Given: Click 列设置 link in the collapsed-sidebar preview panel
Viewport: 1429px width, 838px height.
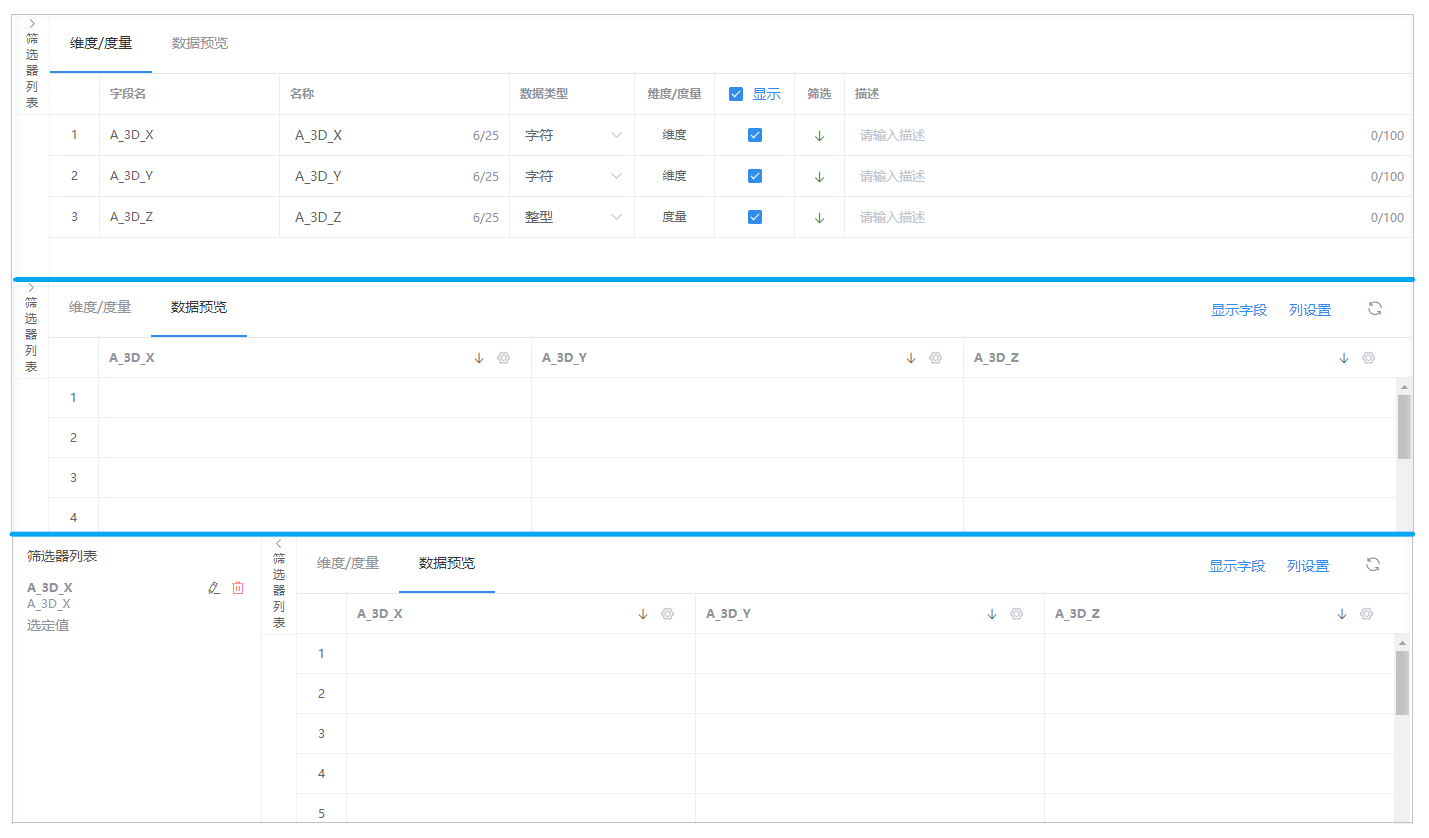Looking at the screenshot, I should (1310, 310).
